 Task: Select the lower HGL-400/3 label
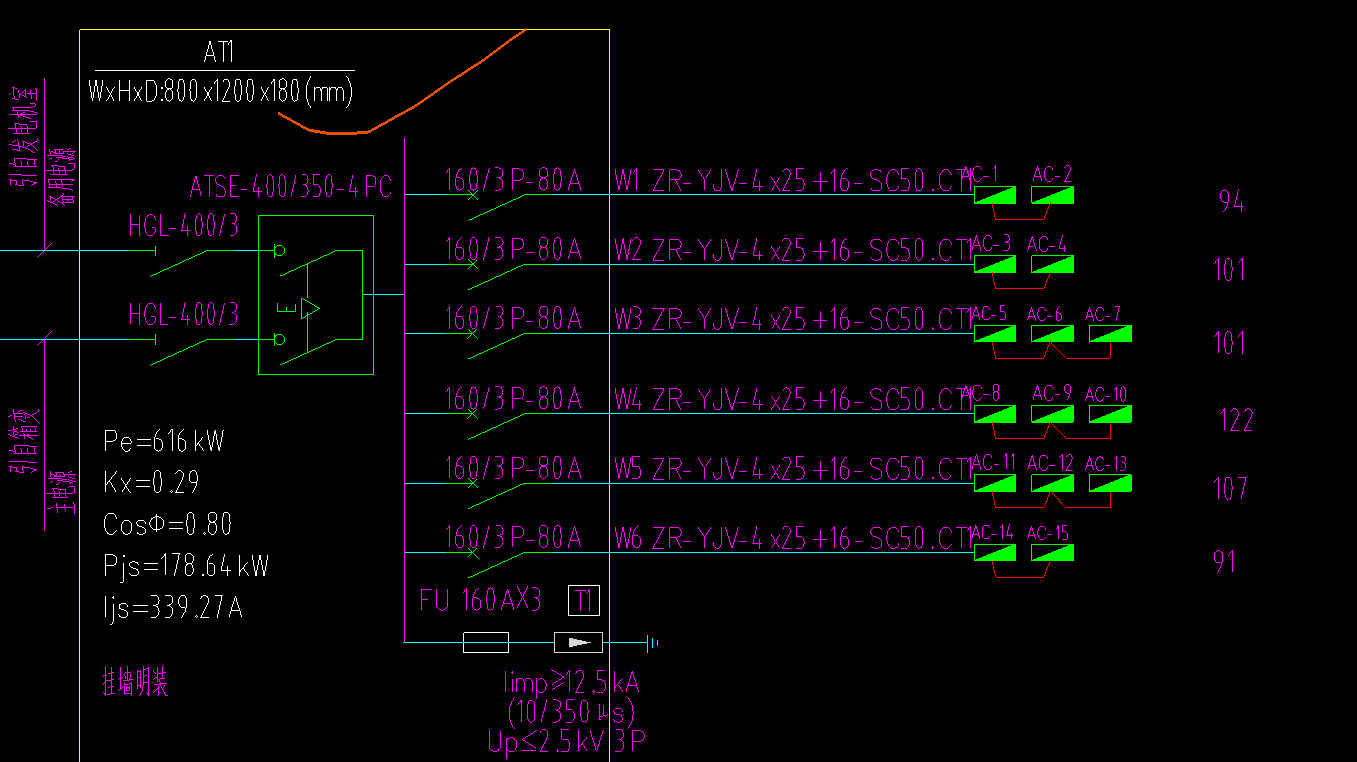[184, 315]
